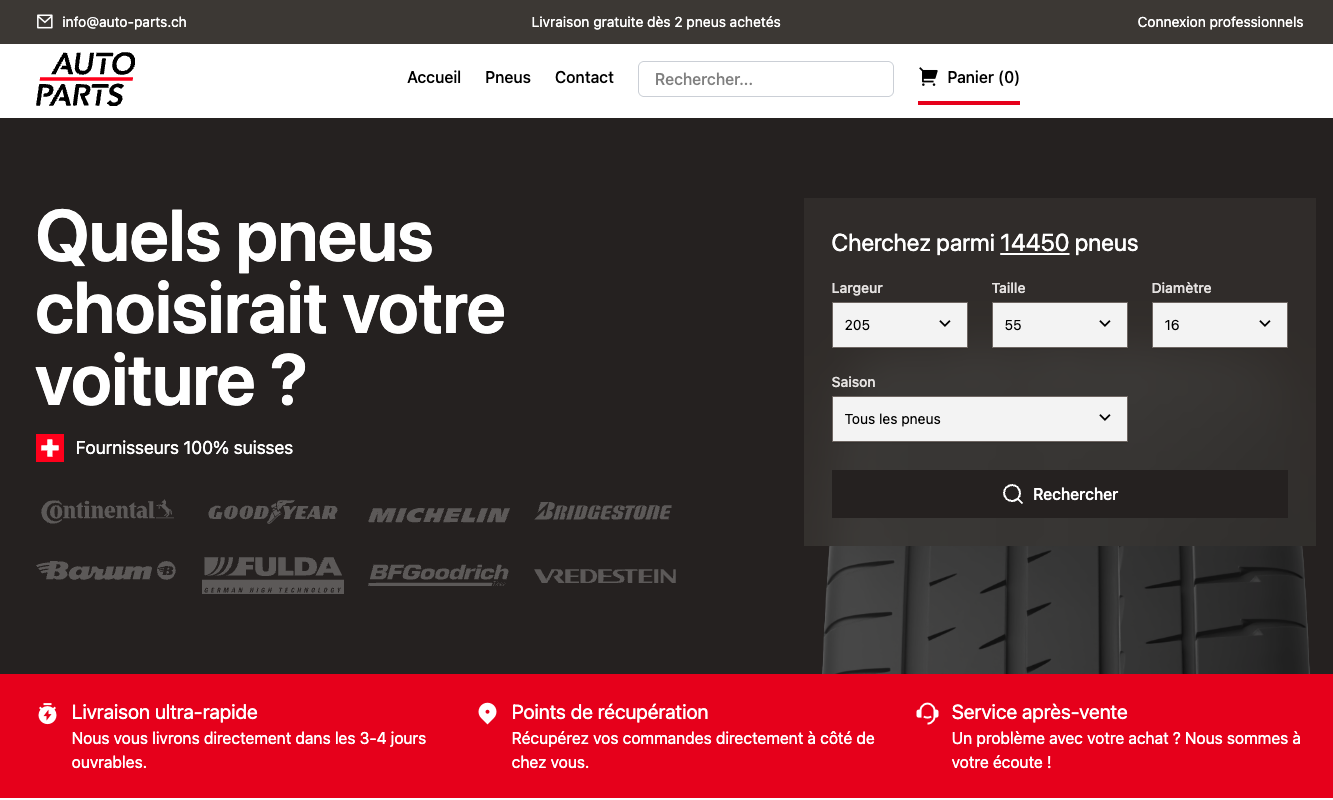Screen dimensions: 1333x800
Task: Click the envelope mail icon
Action: pyautogui.click(x=45, y=21)
